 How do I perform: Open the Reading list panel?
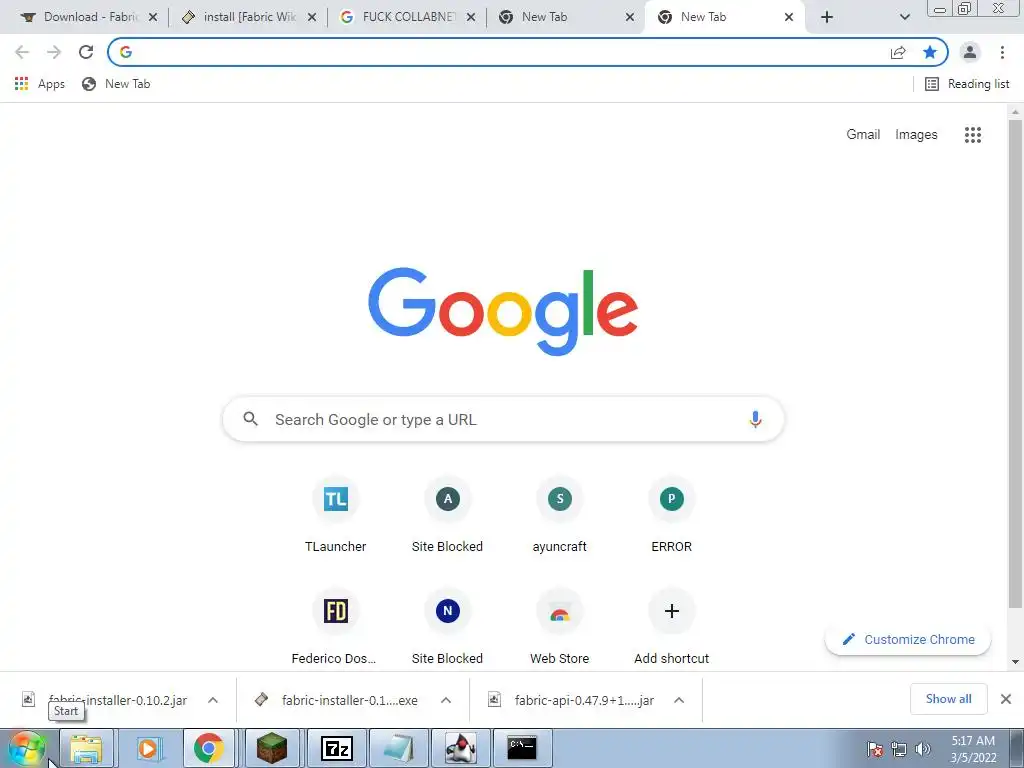pos(967,84)
